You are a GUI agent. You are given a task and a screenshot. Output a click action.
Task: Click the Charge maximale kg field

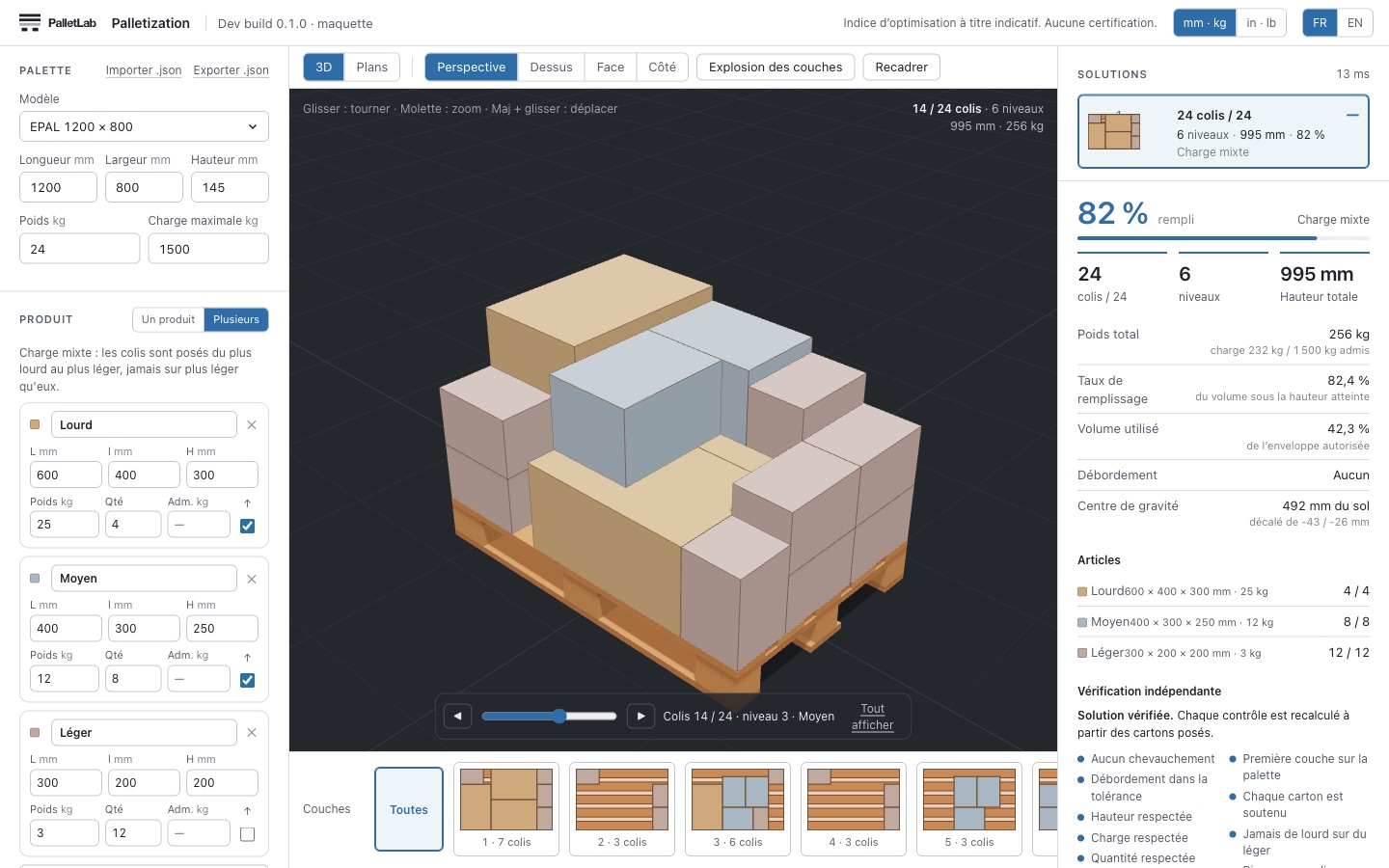208,249
